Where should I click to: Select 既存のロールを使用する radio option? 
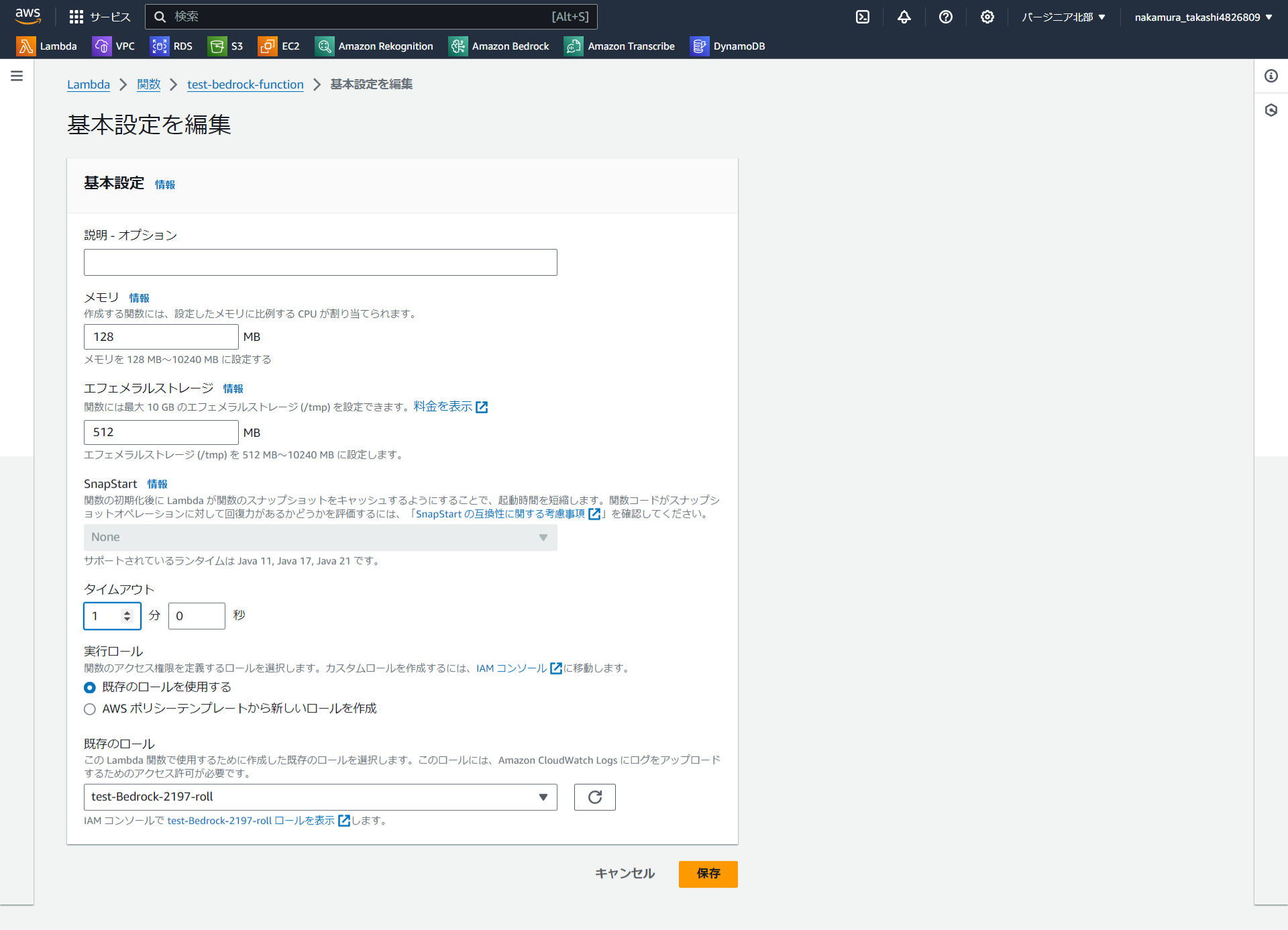(x=90, y=688)
